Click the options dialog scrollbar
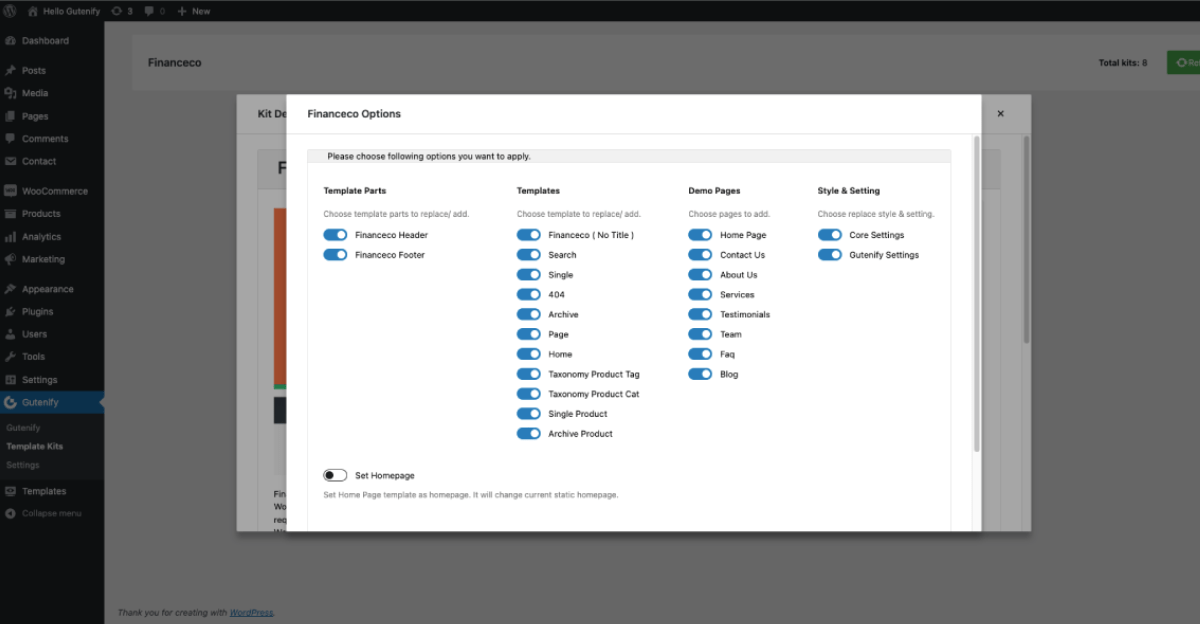This screenshot has height=624, width=1200. [x=977, y=293]
